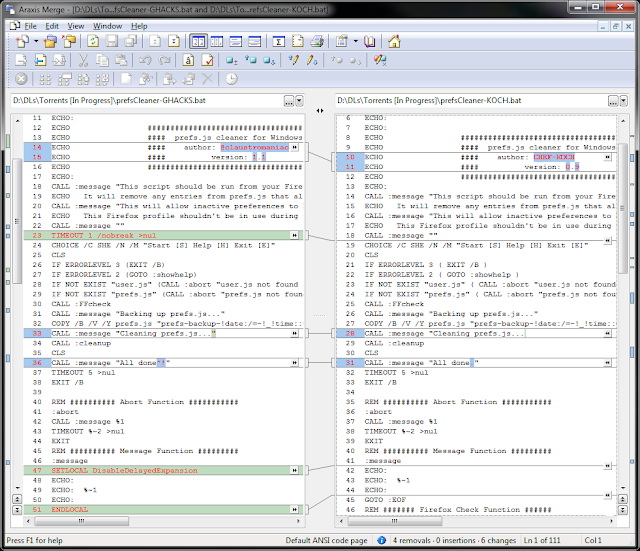This screenshot has width=640, height=551.
Task: Click the right pane vertical scrollbar thumb
Action: (x=622, y=208)
